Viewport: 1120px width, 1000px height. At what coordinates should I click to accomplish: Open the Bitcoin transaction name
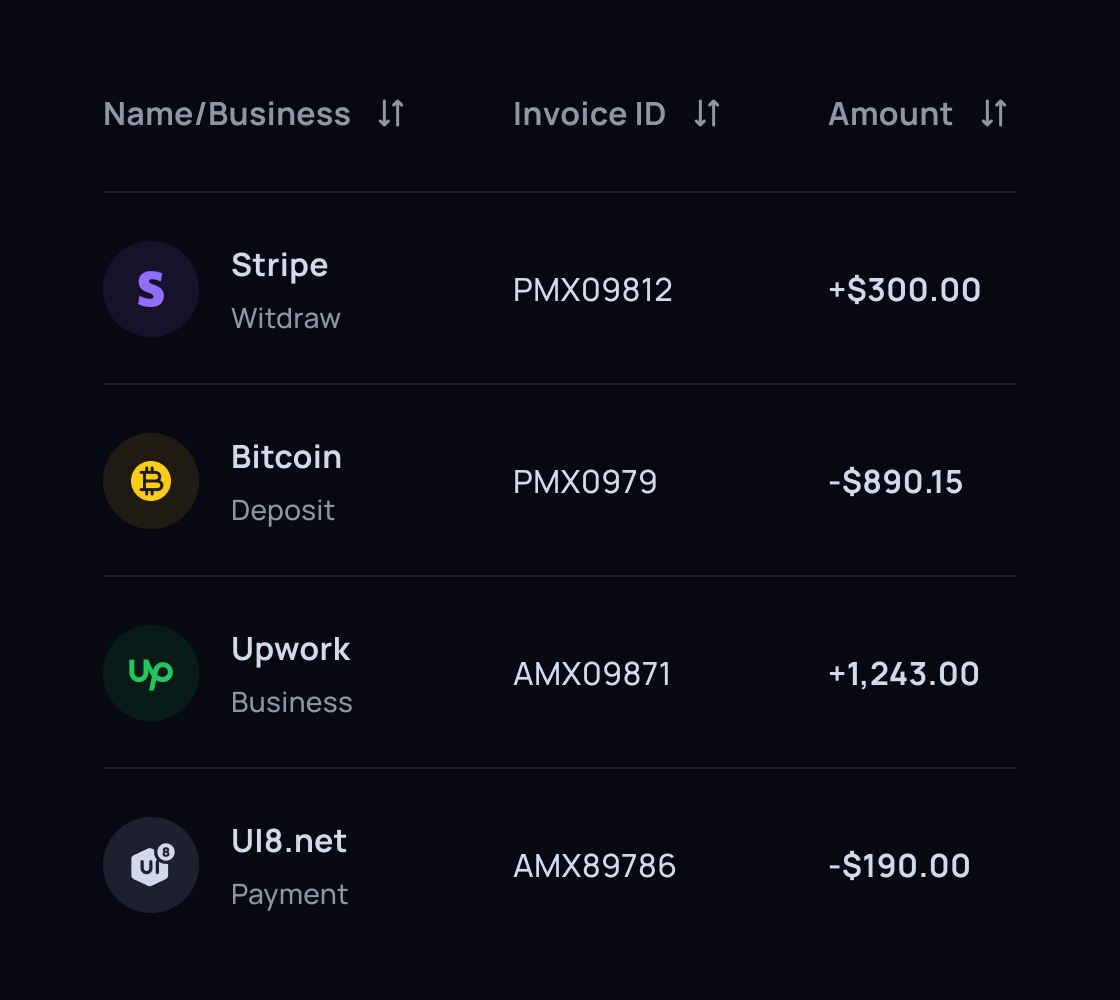pos(287,457)
